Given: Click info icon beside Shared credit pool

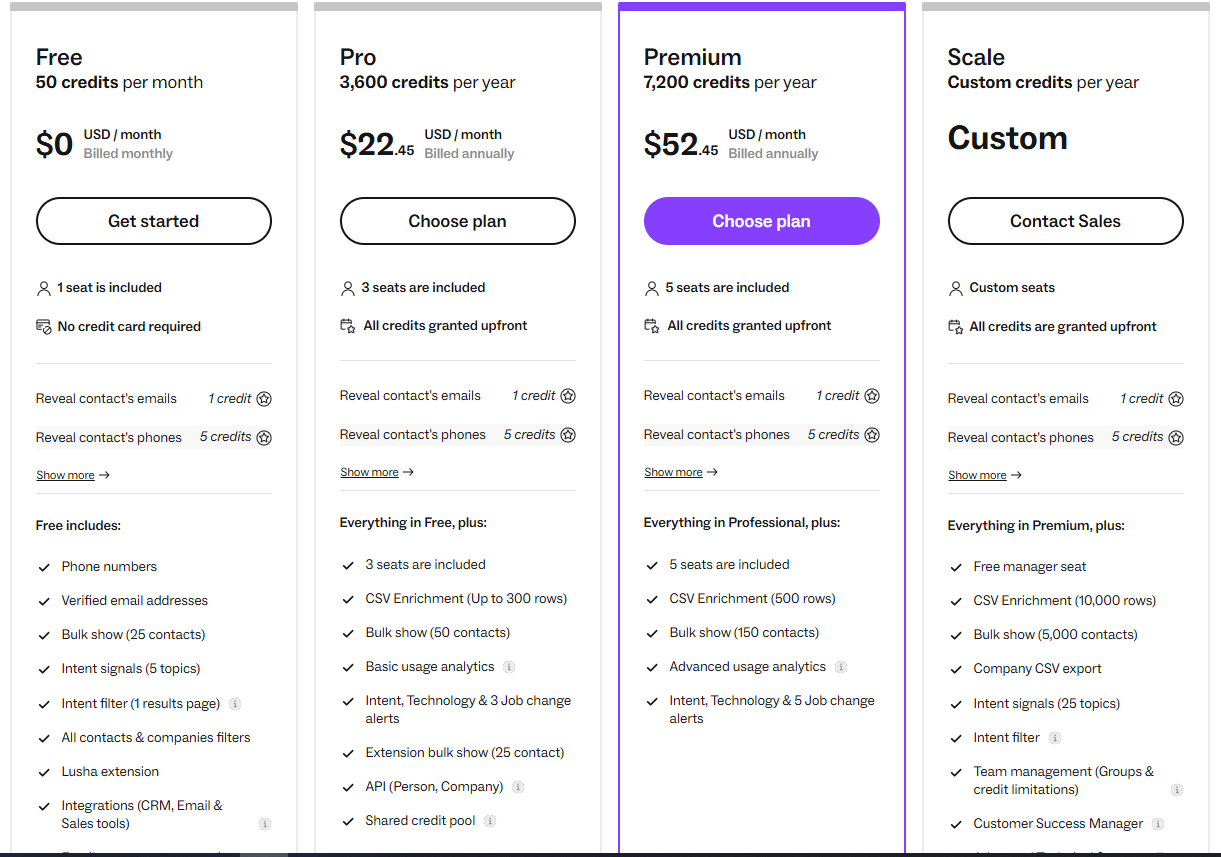Looking at the screenshot, I should (x=490, y=821).
